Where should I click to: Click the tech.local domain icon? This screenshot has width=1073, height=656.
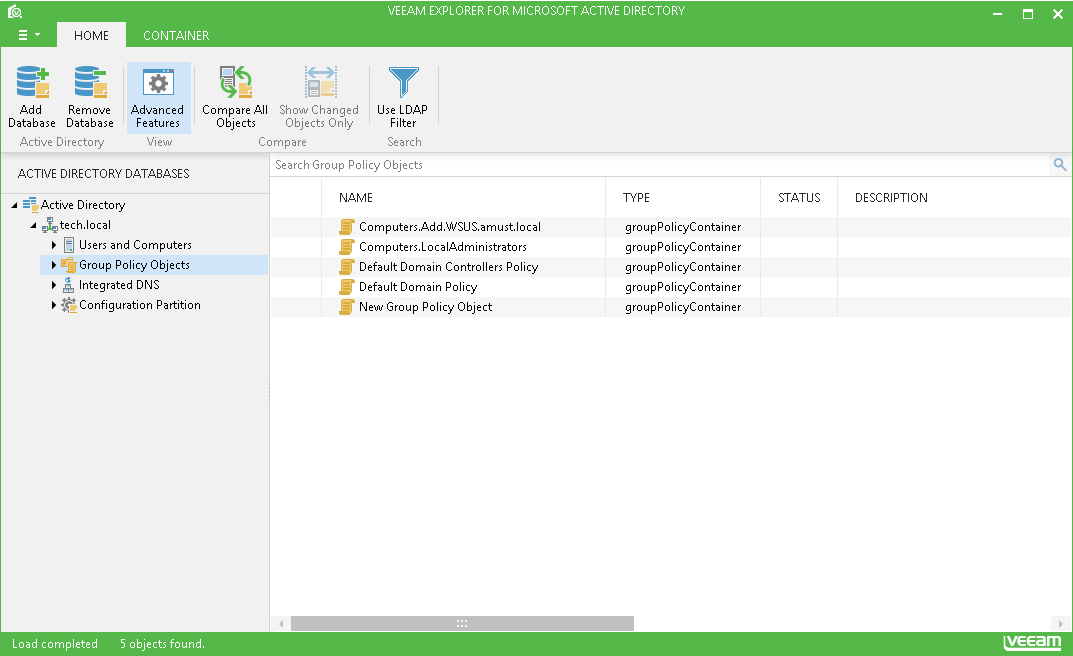coord(49,225)
